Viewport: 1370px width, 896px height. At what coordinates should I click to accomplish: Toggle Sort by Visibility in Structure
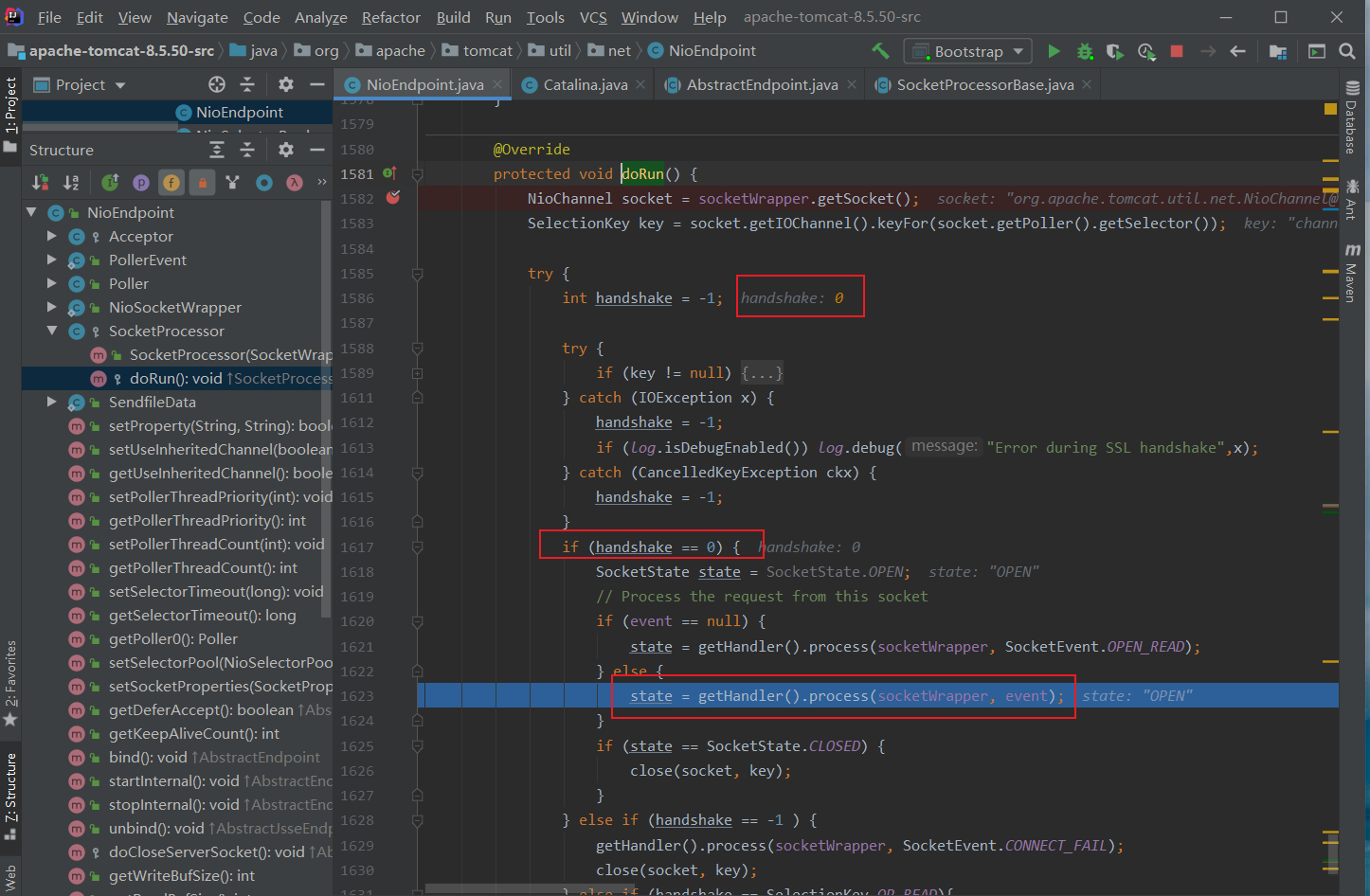point(41,182)
